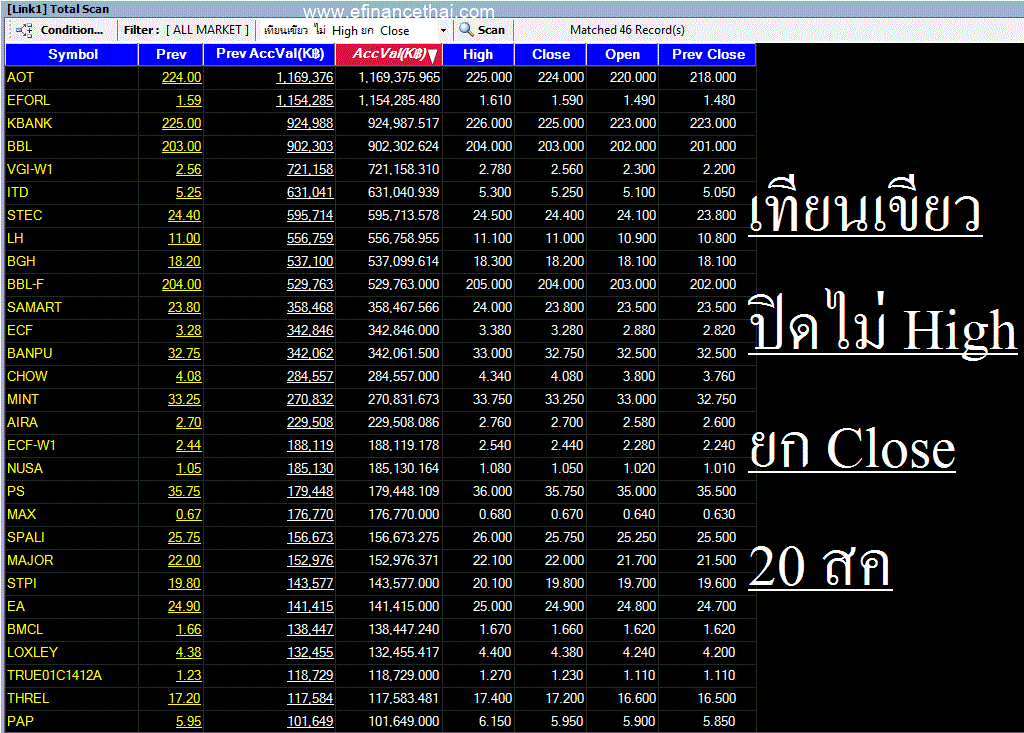Select the CHOW symbol
The height and width of the screenshot is (733, 1024).
point(27,376)
